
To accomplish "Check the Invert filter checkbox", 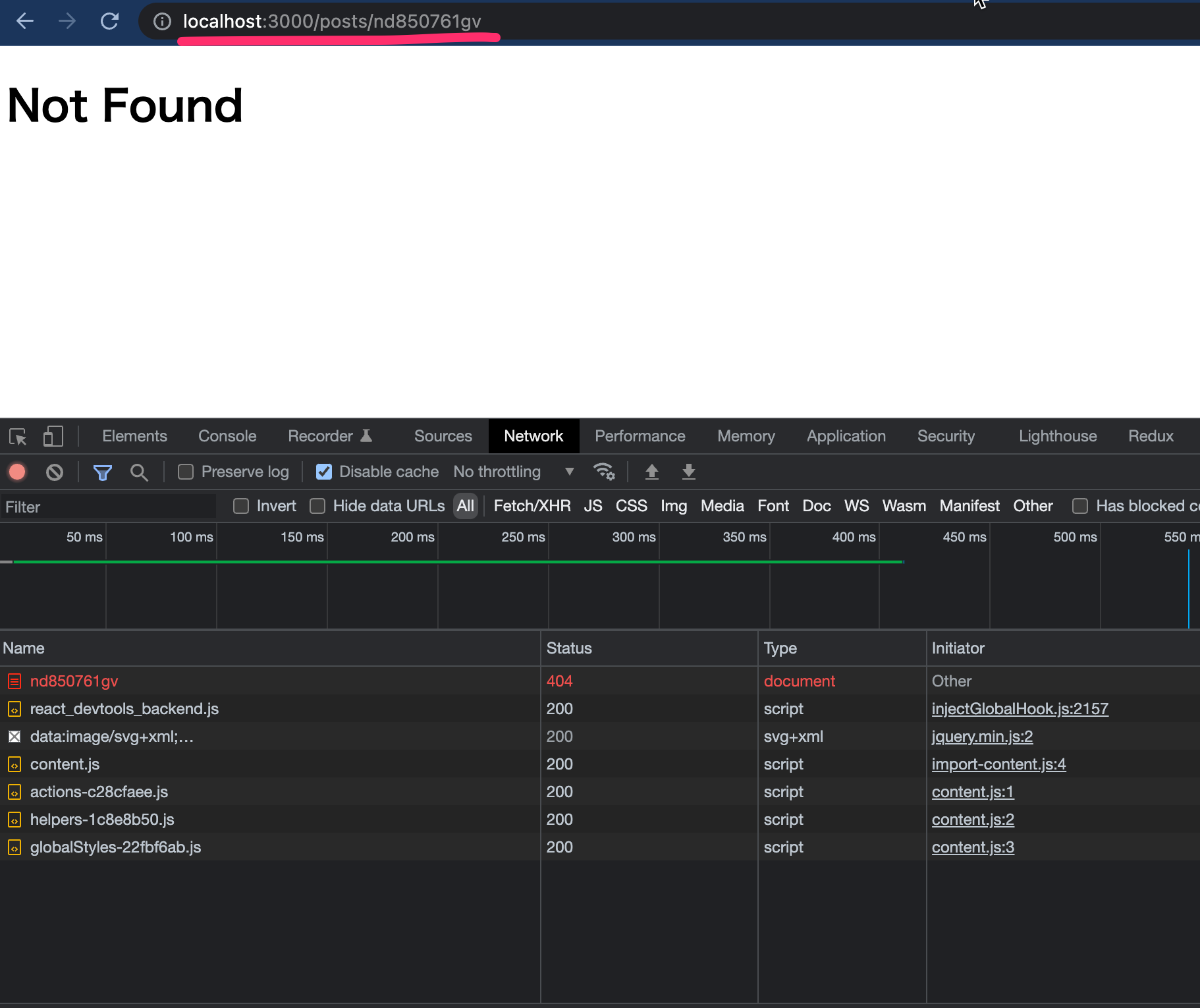I will click(241, 506).
